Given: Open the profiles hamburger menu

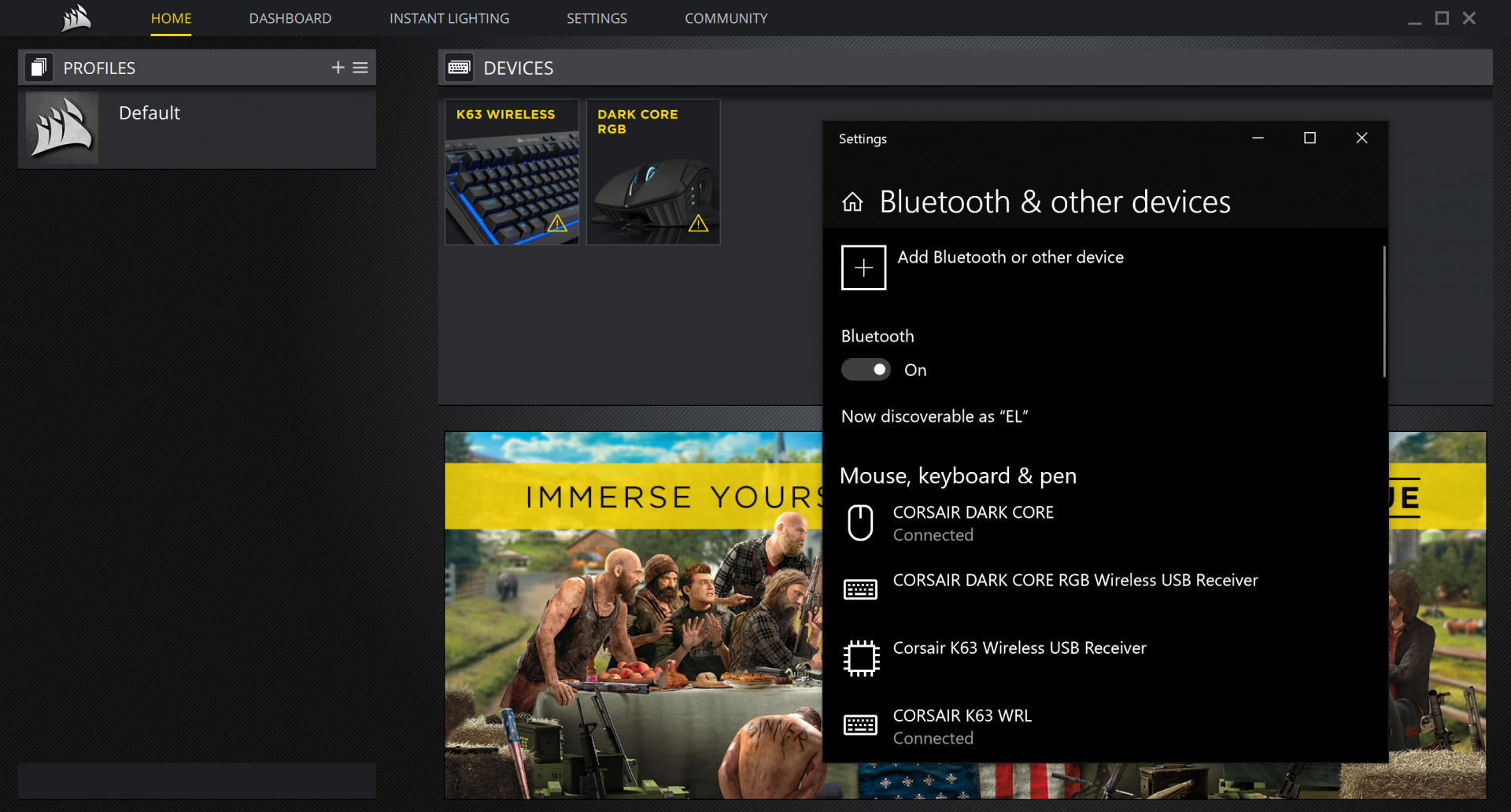Looking at the screenshot, I should (x=360, y=68).
